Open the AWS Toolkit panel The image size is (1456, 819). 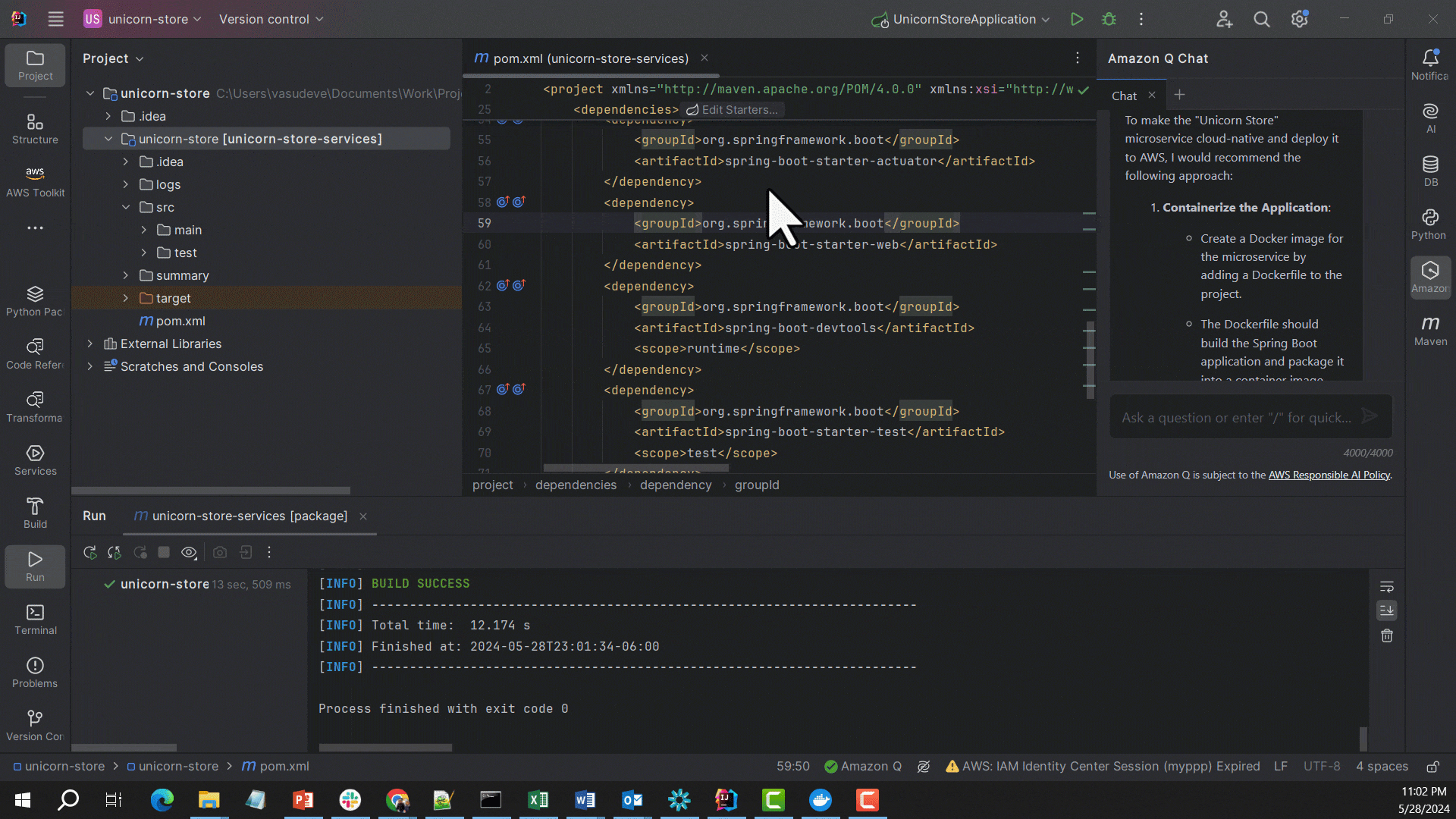pos(35,180)
